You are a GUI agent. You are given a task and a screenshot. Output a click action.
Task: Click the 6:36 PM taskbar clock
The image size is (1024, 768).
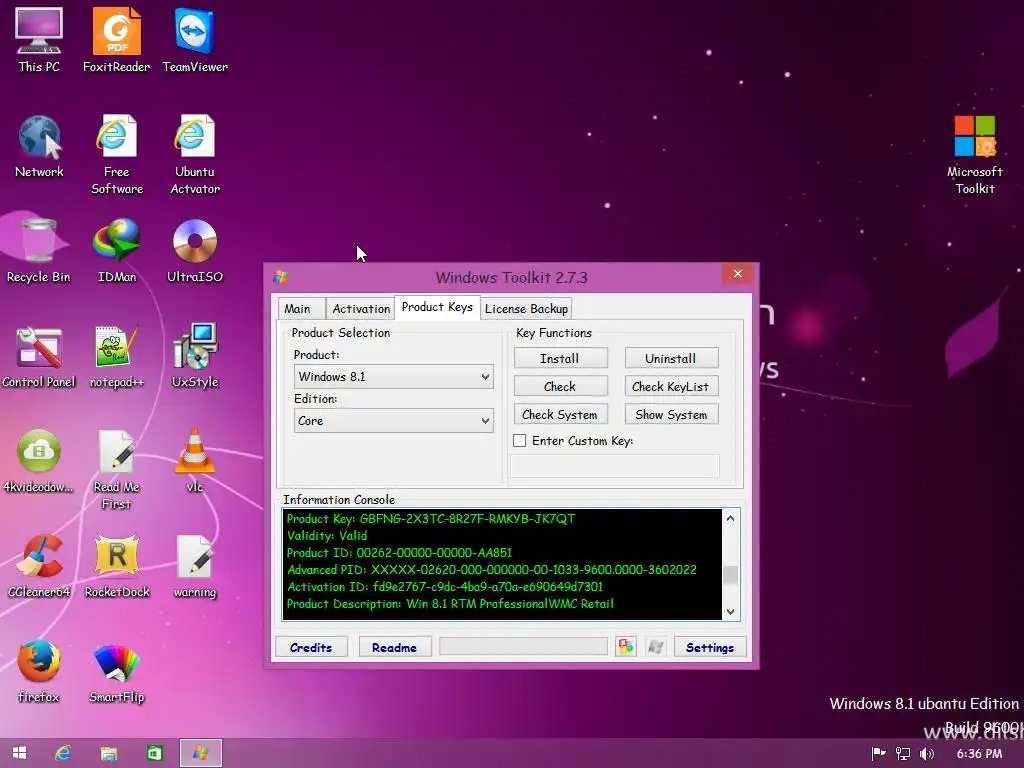tap(979, 754)
